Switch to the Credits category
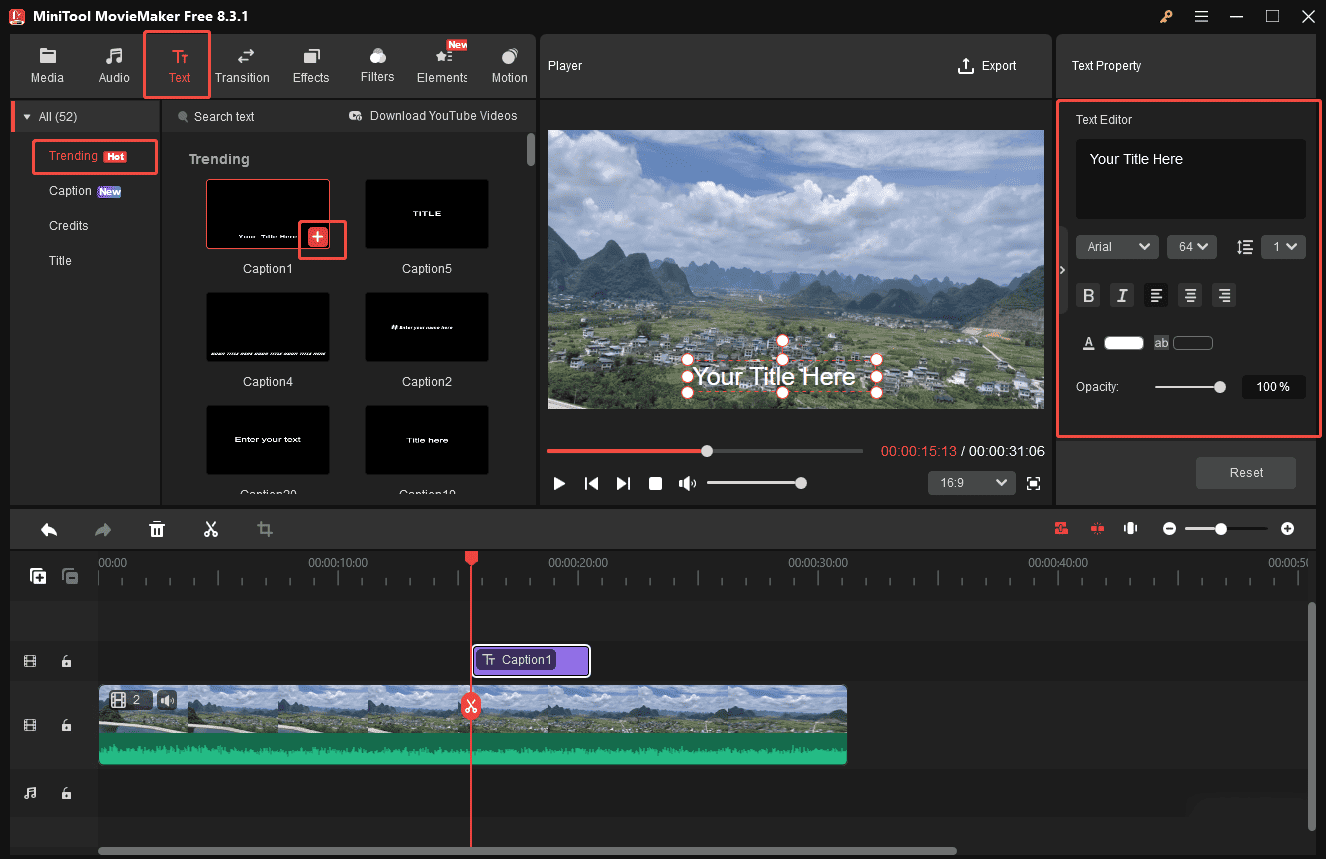The image size is (1326, 859). point(68,225)
